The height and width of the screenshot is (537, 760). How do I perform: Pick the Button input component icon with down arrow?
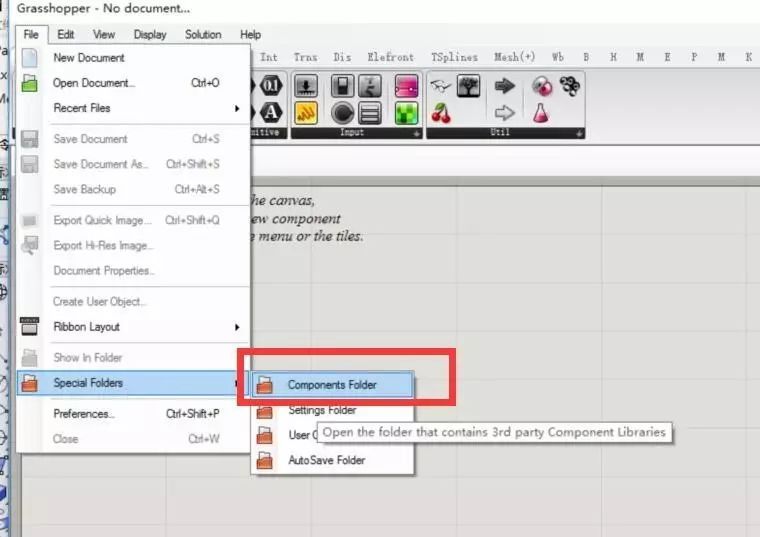[306, 86]
